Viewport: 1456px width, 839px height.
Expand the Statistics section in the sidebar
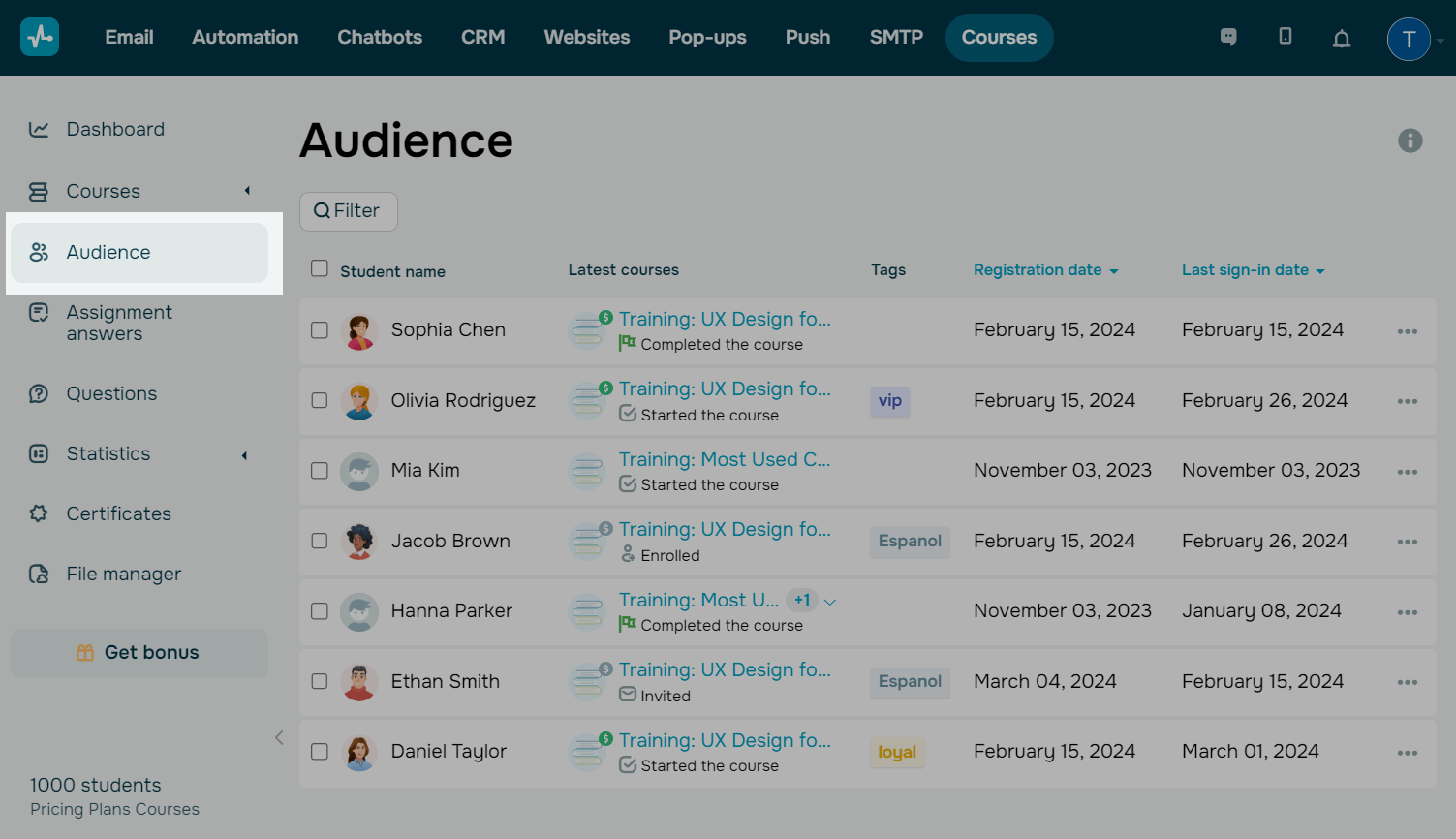click(x=243, y=454)
